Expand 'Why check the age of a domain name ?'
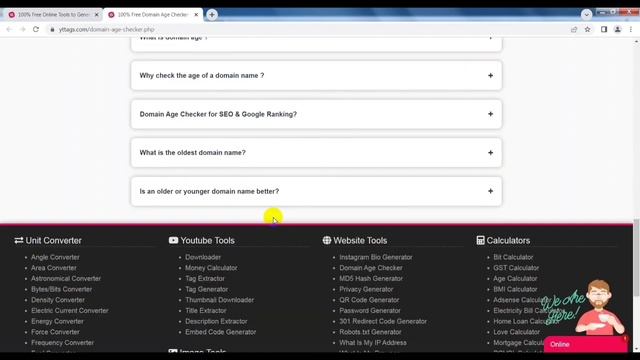Image resolution: width=640 pixels, height=360 pixels. pos(316,76)
